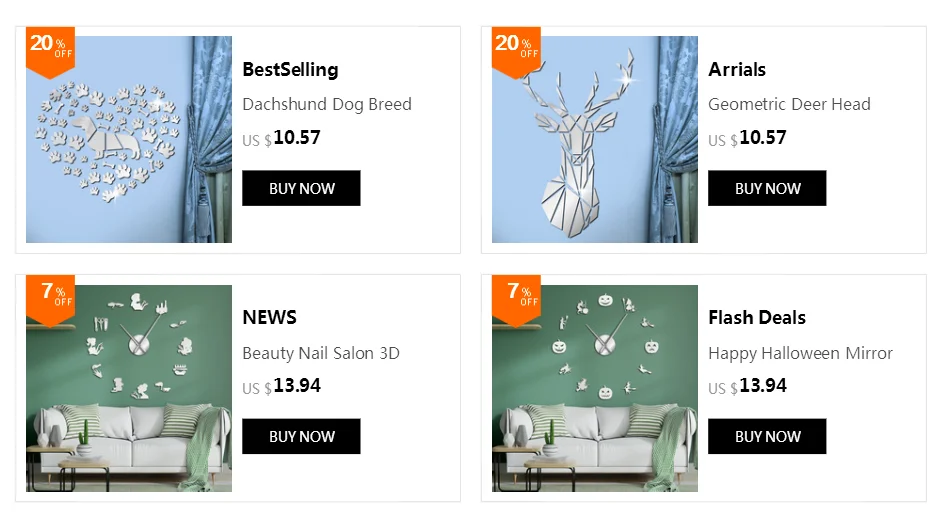The image size is (943, 512).
Task: Click the 20% off badge on Dachshund product
Action: click(x=51, y=51)
